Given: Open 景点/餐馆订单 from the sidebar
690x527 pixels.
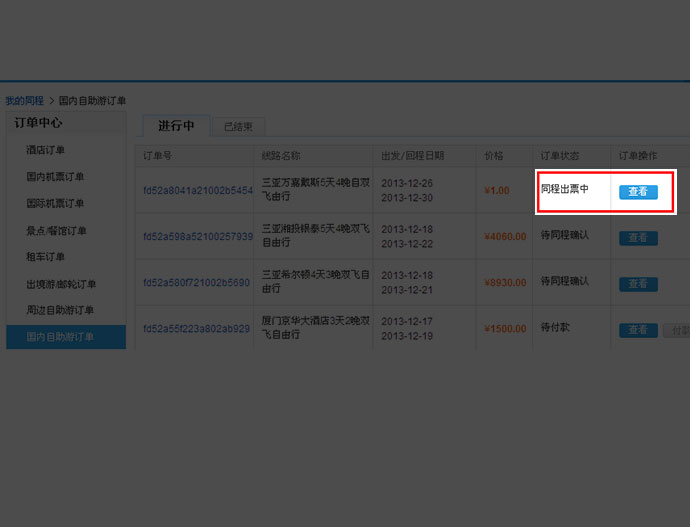Looking at the screenshot, I should pos(57,231).
